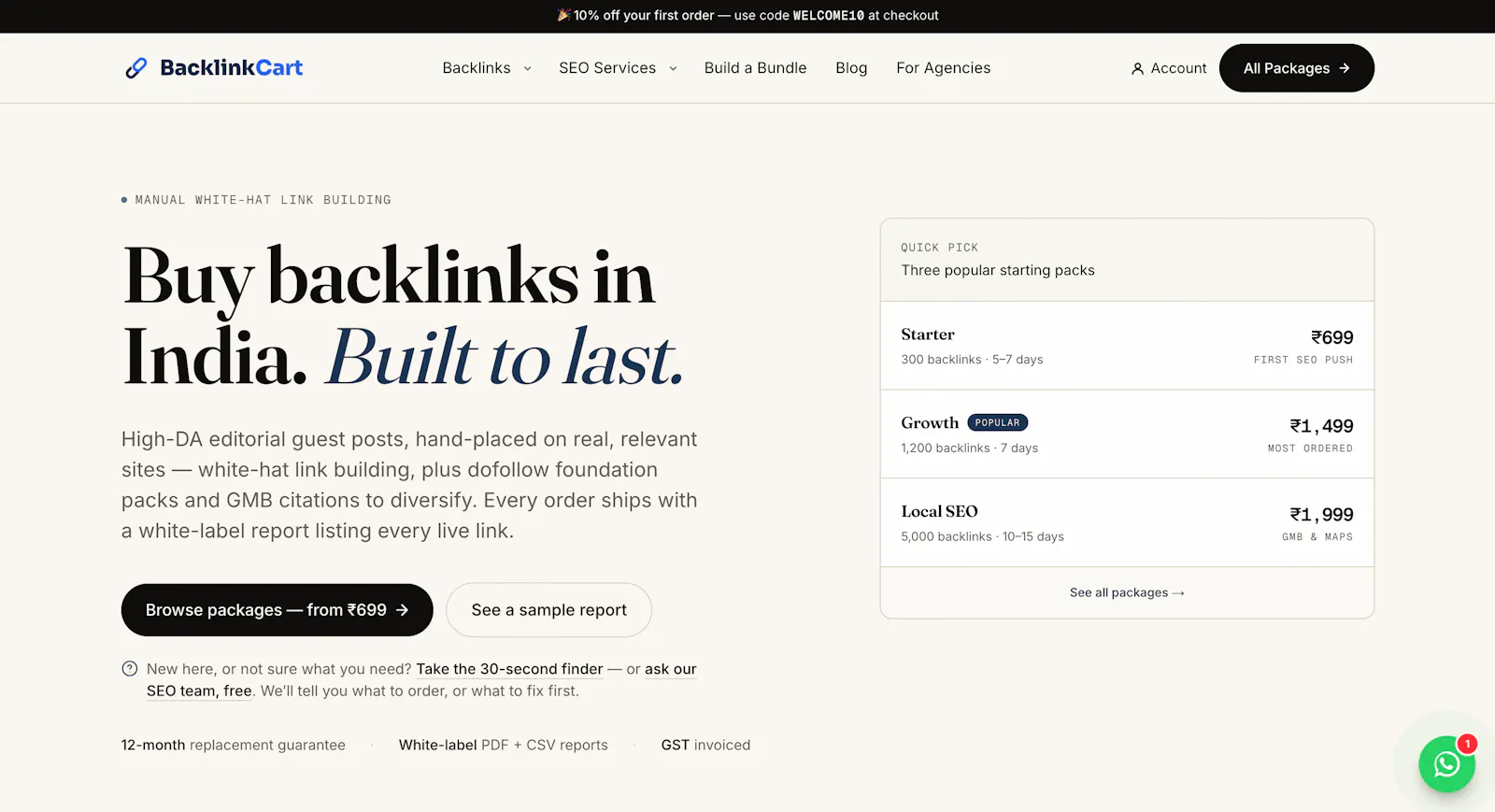The image size is (1495, 812).
Task: Click '12-month replacement guarantee' text
Action: pos(233,745)
